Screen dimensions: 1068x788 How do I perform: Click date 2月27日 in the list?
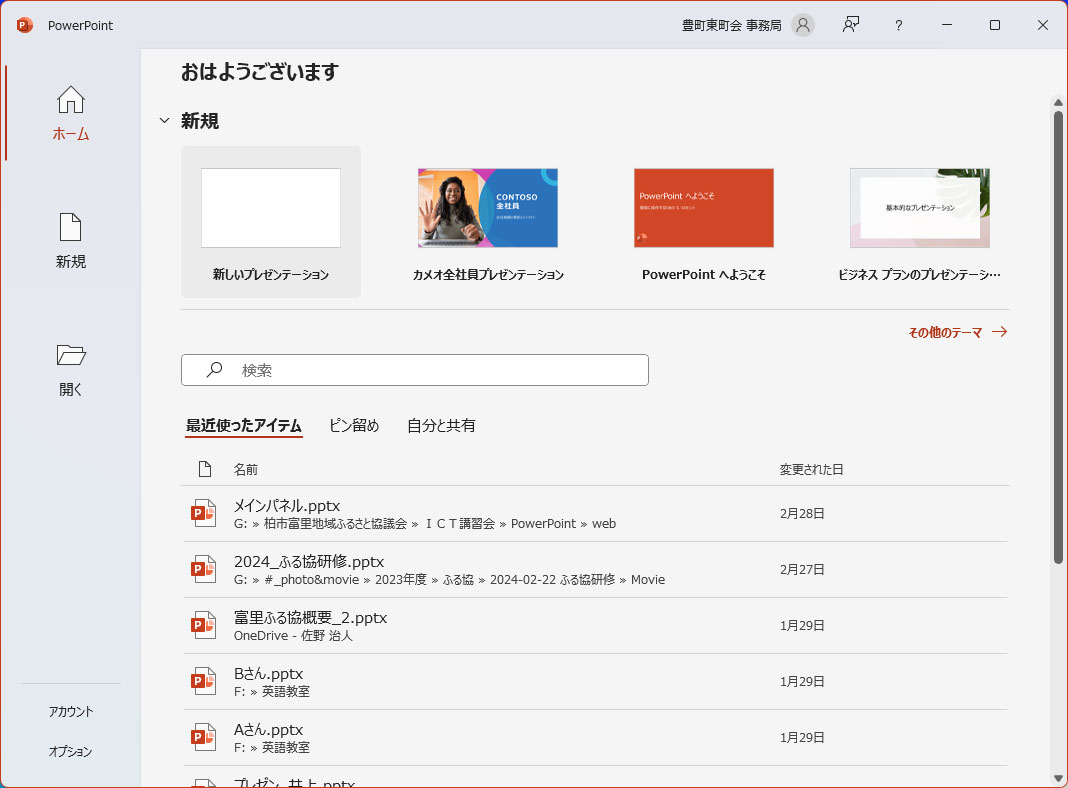(802, 569)
